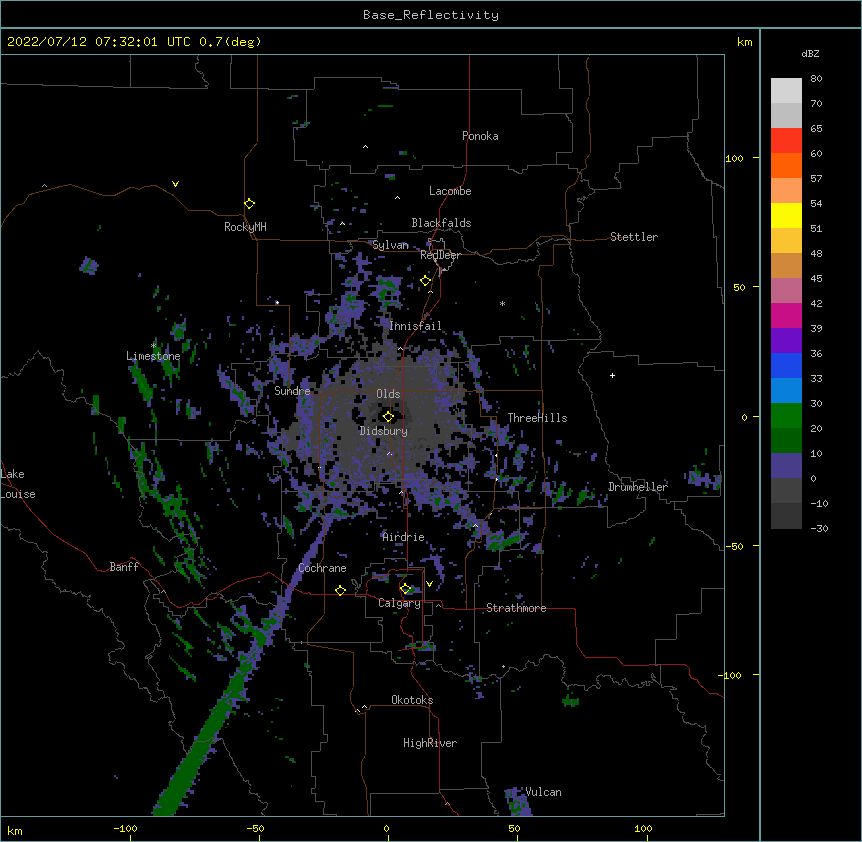Viewport: 862px width, 842px height.
Task: Click the RockyMH label
Action: pos(245,227)
